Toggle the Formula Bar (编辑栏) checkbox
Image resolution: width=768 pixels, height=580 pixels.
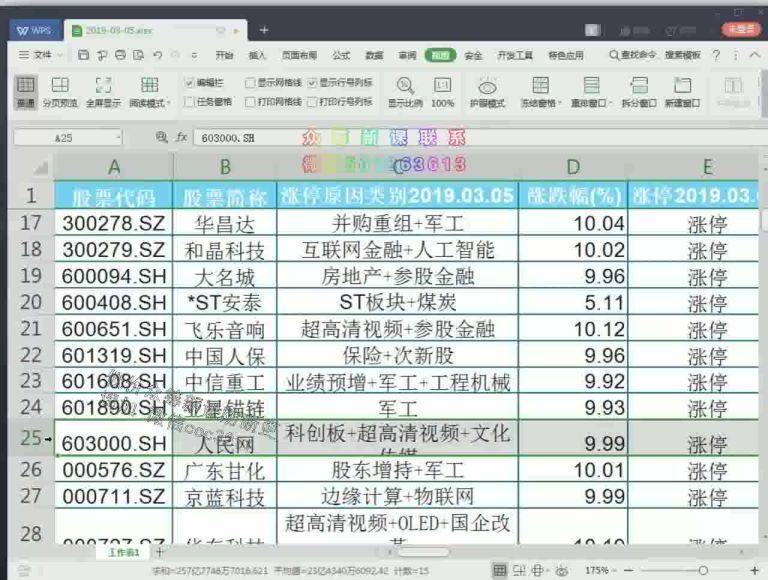pyautogui.click(x=190, y=83)
